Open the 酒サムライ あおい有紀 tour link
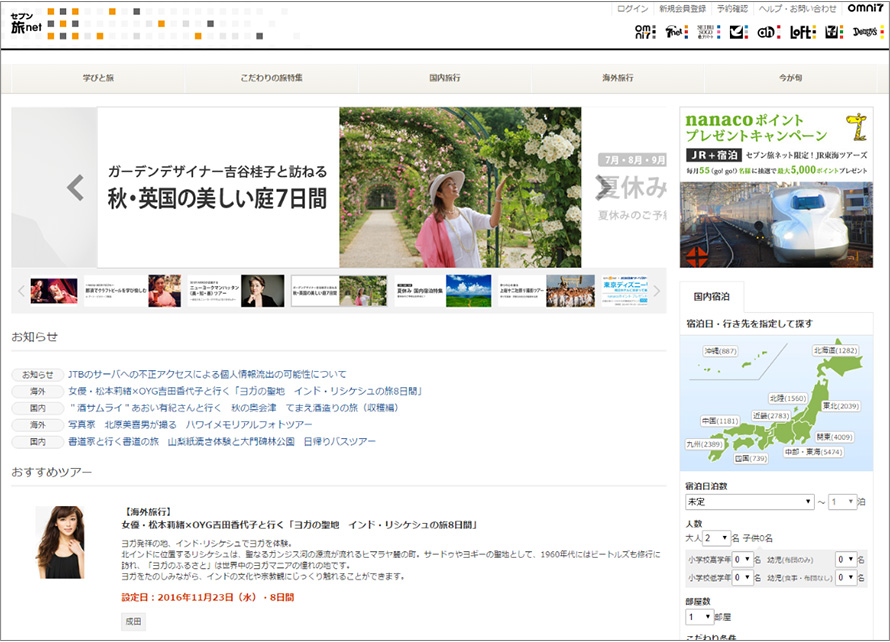The image size is (890, 642). pos(234,408)
